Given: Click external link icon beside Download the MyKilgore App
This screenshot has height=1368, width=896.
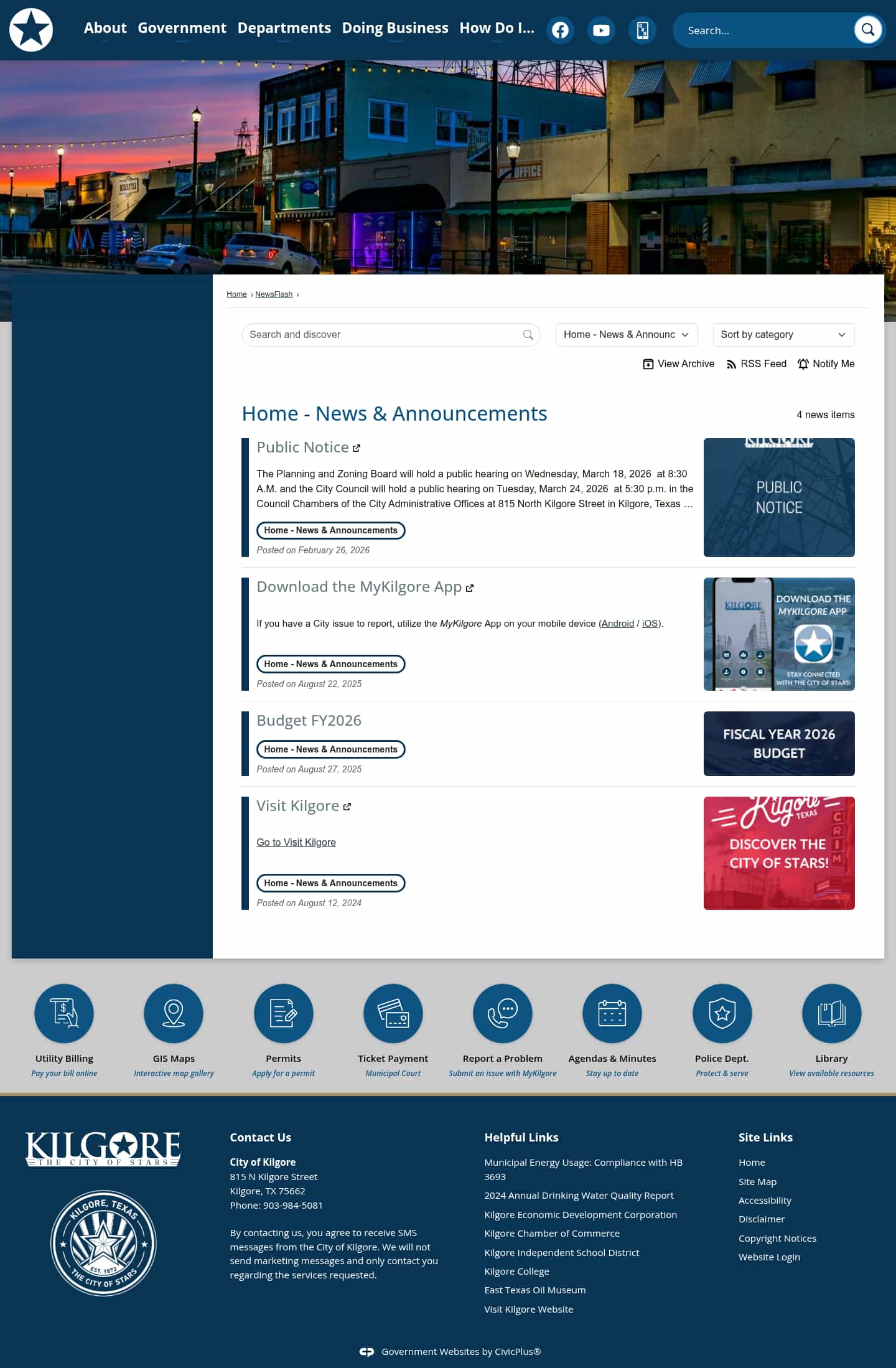Looking at the screenshot, I should pos(470,588).
